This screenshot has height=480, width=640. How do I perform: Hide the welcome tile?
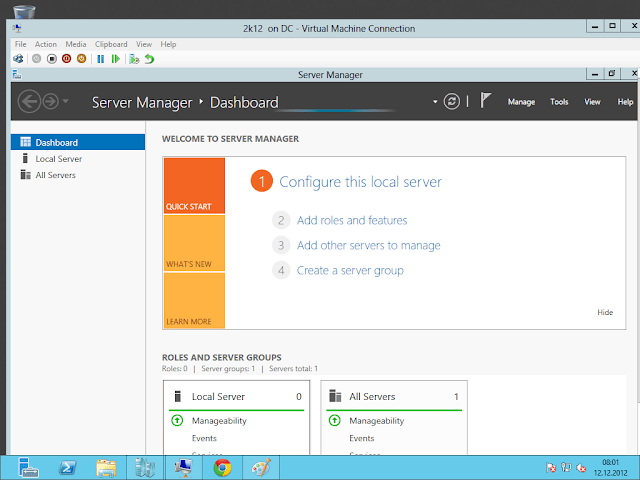[x=605, y=313]
